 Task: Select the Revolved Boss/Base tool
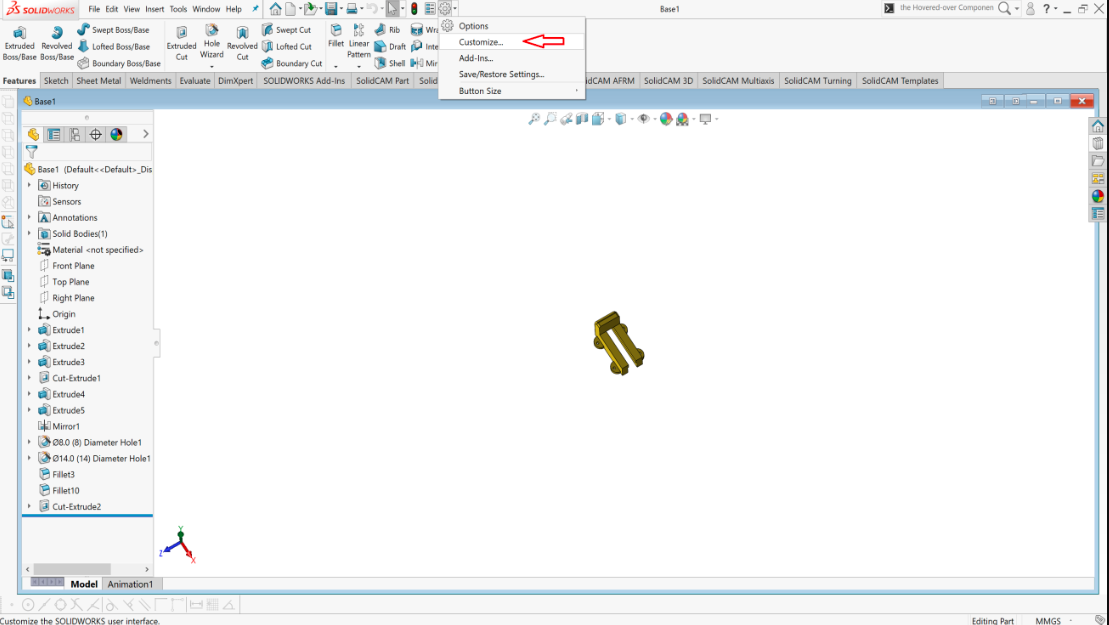57,44
